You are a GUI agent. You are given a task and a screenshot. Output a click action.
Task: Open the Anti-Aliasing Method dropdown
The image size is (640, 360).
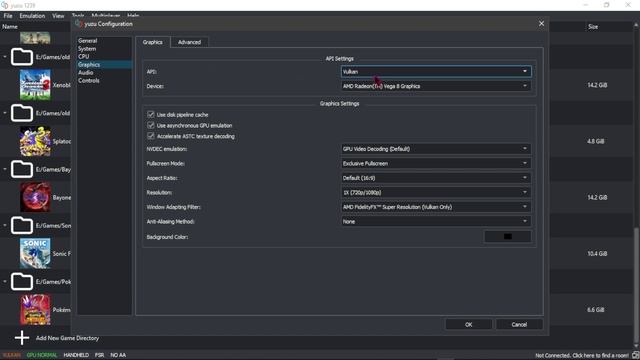coord(436,221)
